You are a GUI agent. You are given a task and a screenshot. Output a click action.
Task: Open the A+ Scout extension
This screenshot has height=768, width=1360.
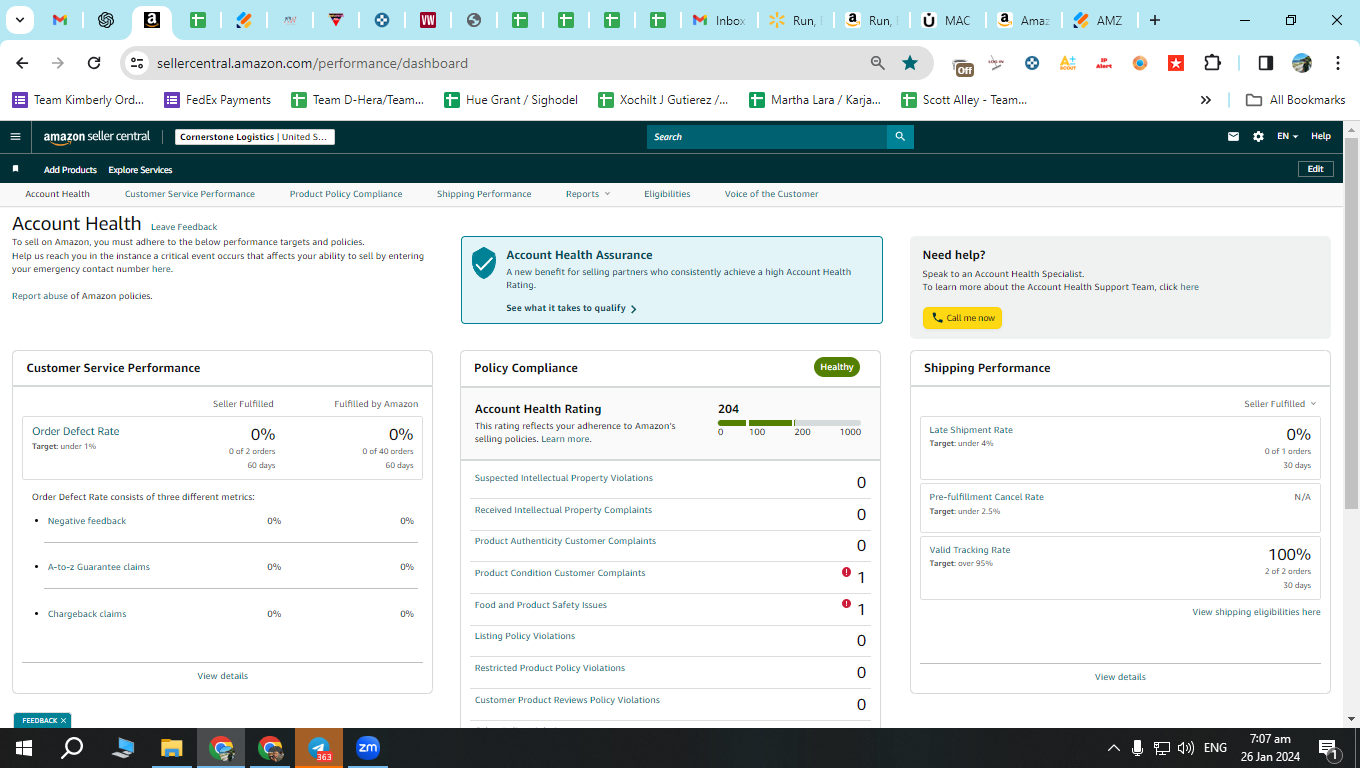(1068, 63)
